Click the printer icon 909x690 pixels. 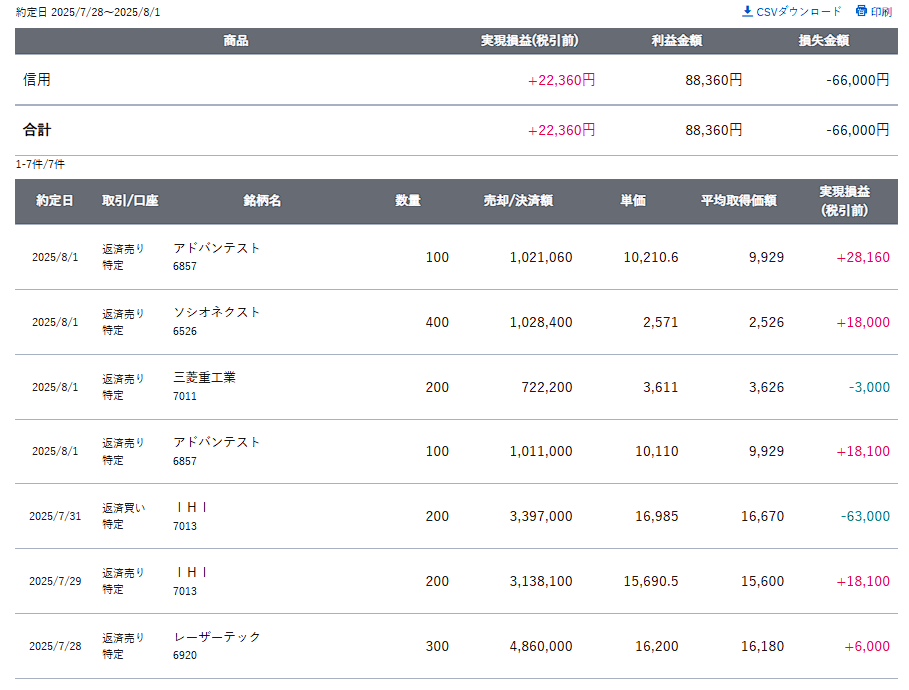(861, 11)
